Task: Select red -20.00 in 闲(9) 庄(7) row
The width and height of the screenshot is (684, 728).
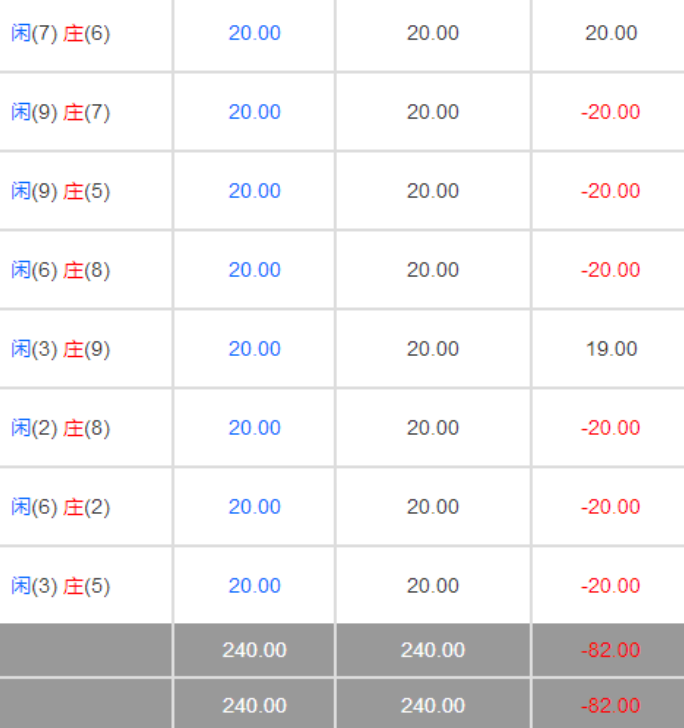Action: tap(610, 112)
